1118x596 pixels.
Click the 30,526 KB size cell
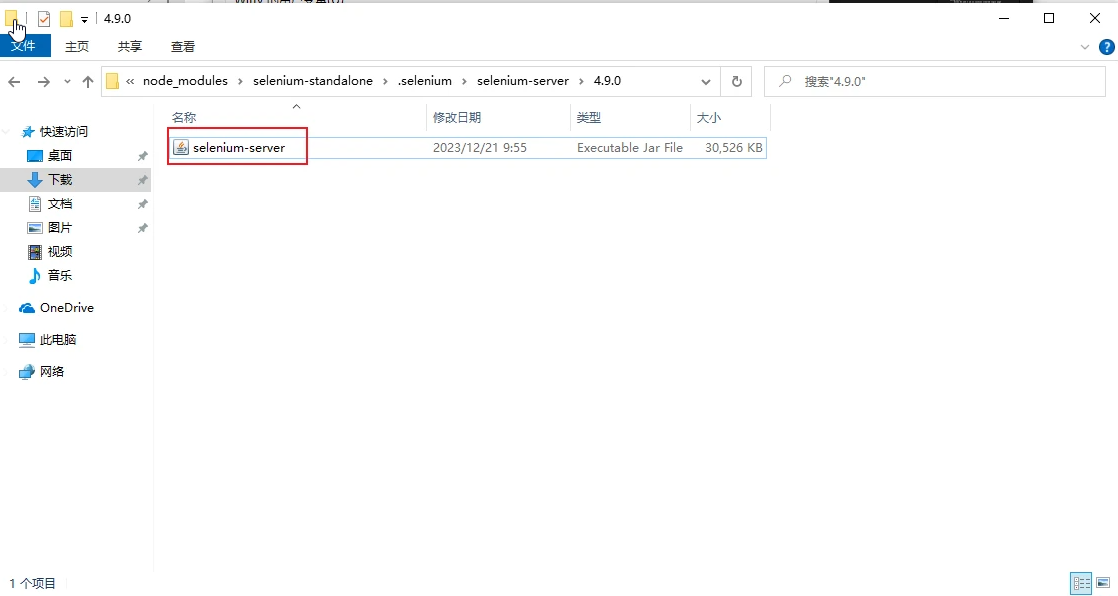click(734, 148)
